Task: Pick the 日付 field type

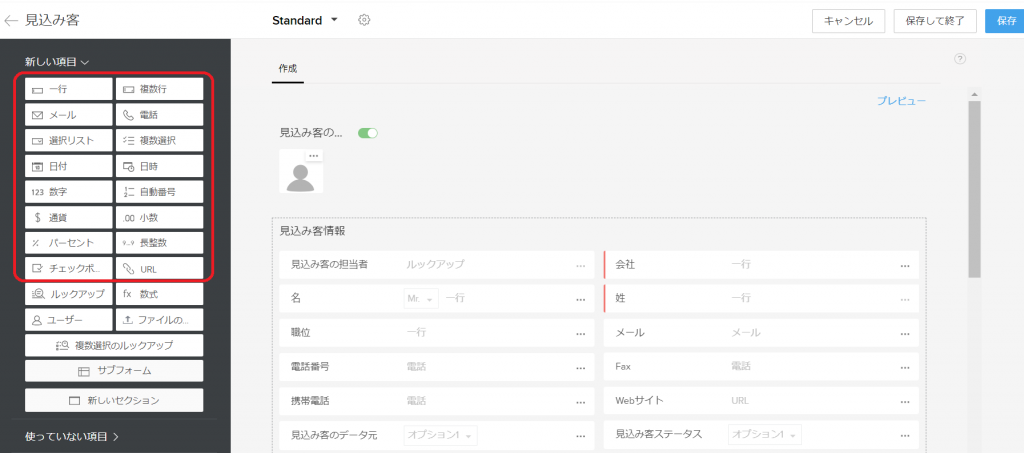Action: click(68, 166)
